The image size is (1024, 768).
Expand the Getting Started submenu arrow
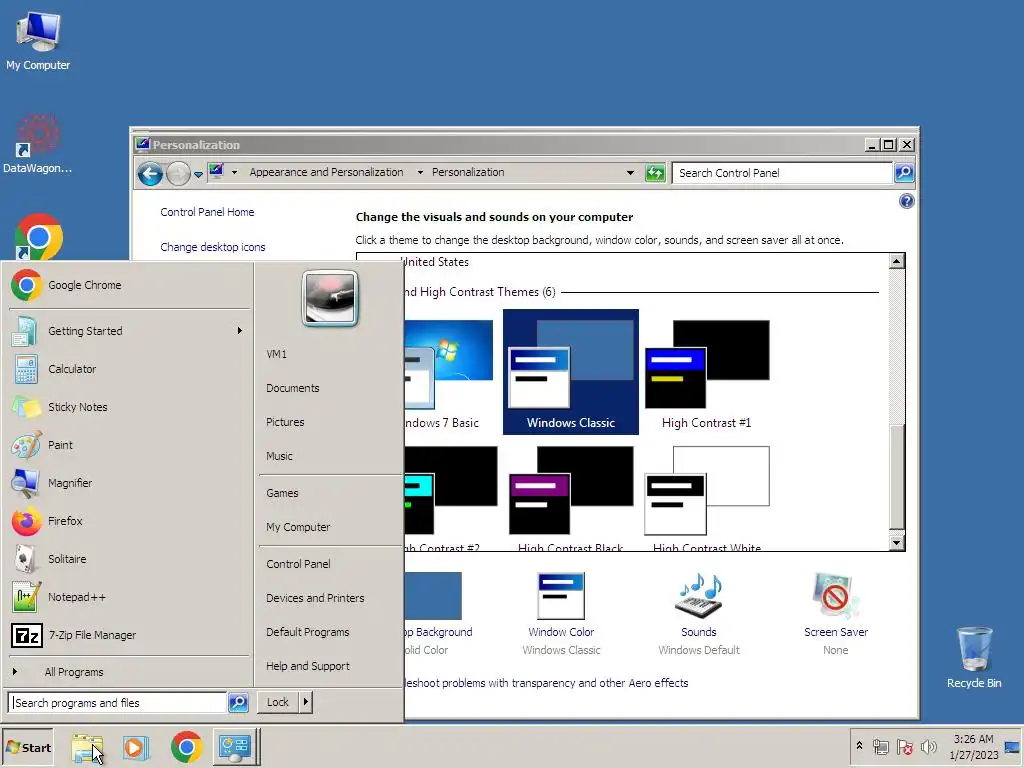pyautogui.click(x=240, y=330)
